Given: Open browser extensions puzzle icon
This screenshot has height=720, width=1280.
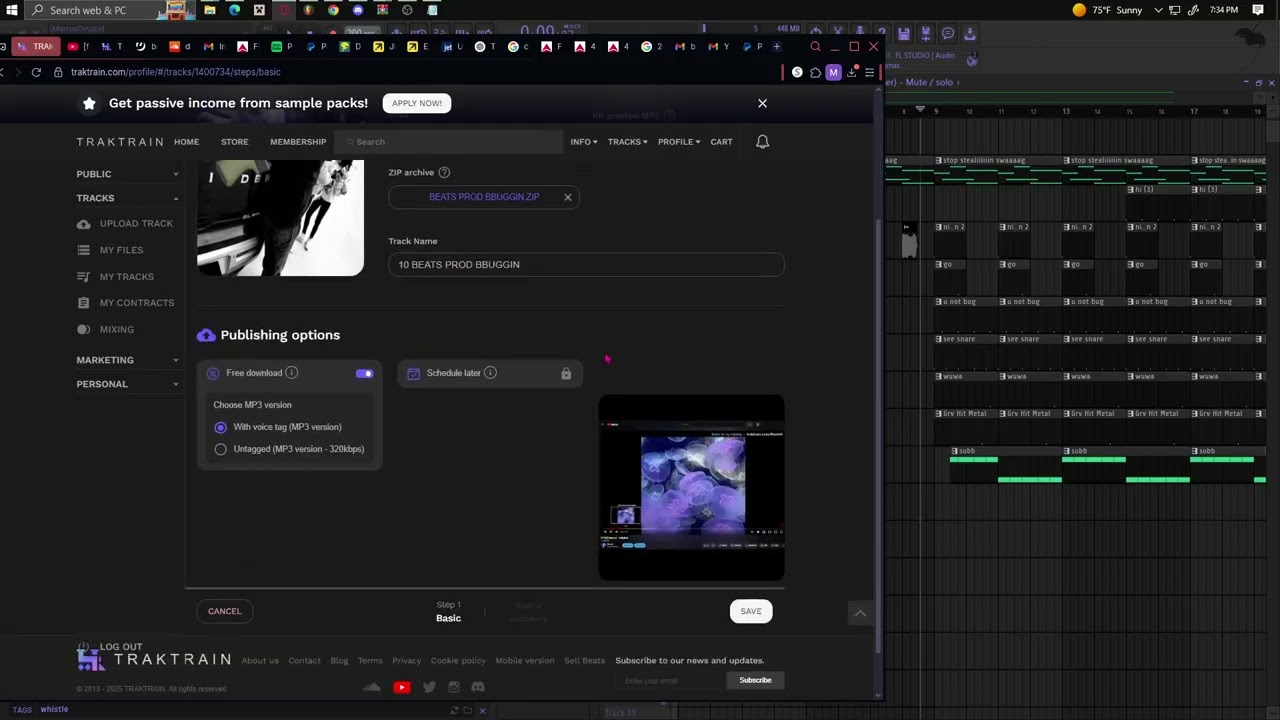Looking at the screenshot, I should (x=815, y=72).
